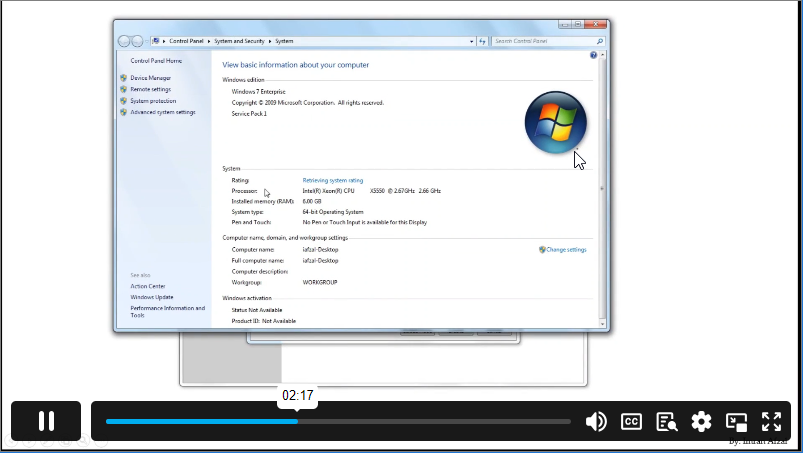The height and width of the screenshot is (453, 803).
Task: Click System protection shield icon
Action: [123, 101]
